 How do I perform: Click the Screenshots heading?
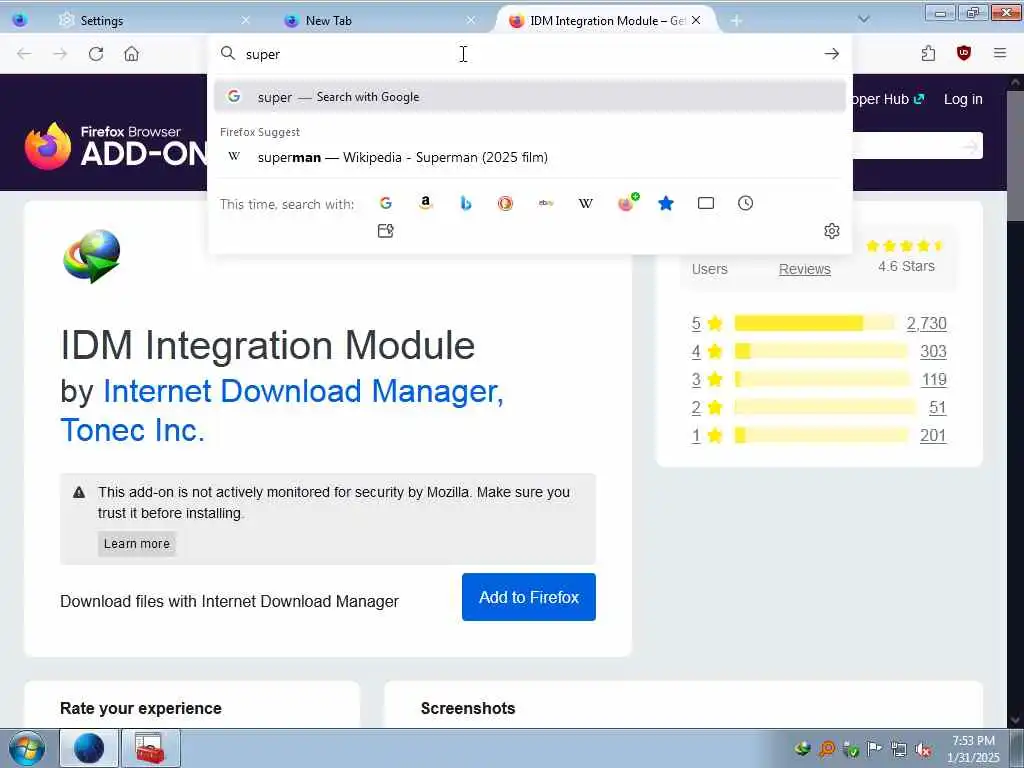pyautogui.click(x=468, y=708)
